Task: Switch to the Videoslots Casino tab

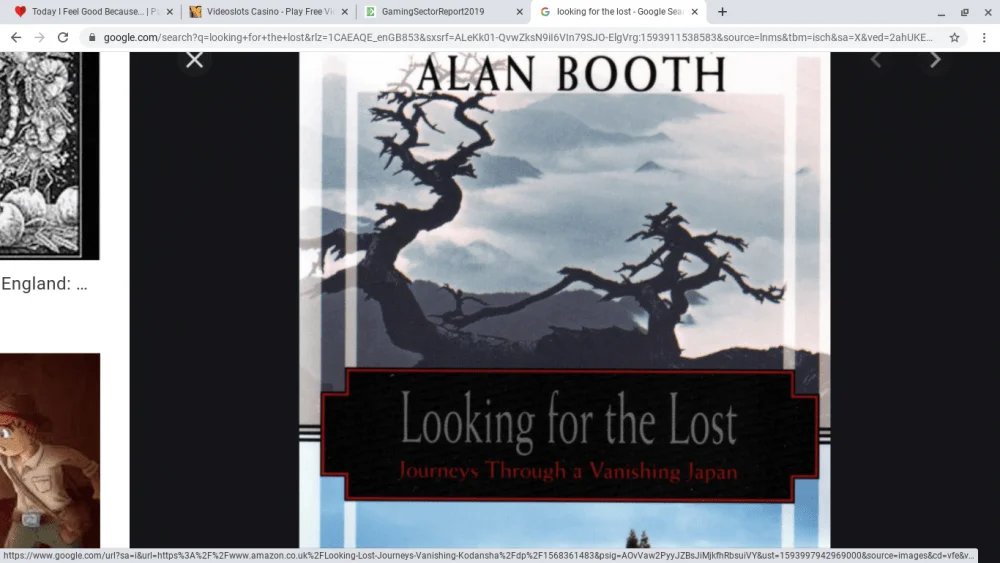Action: click(270, 11)
